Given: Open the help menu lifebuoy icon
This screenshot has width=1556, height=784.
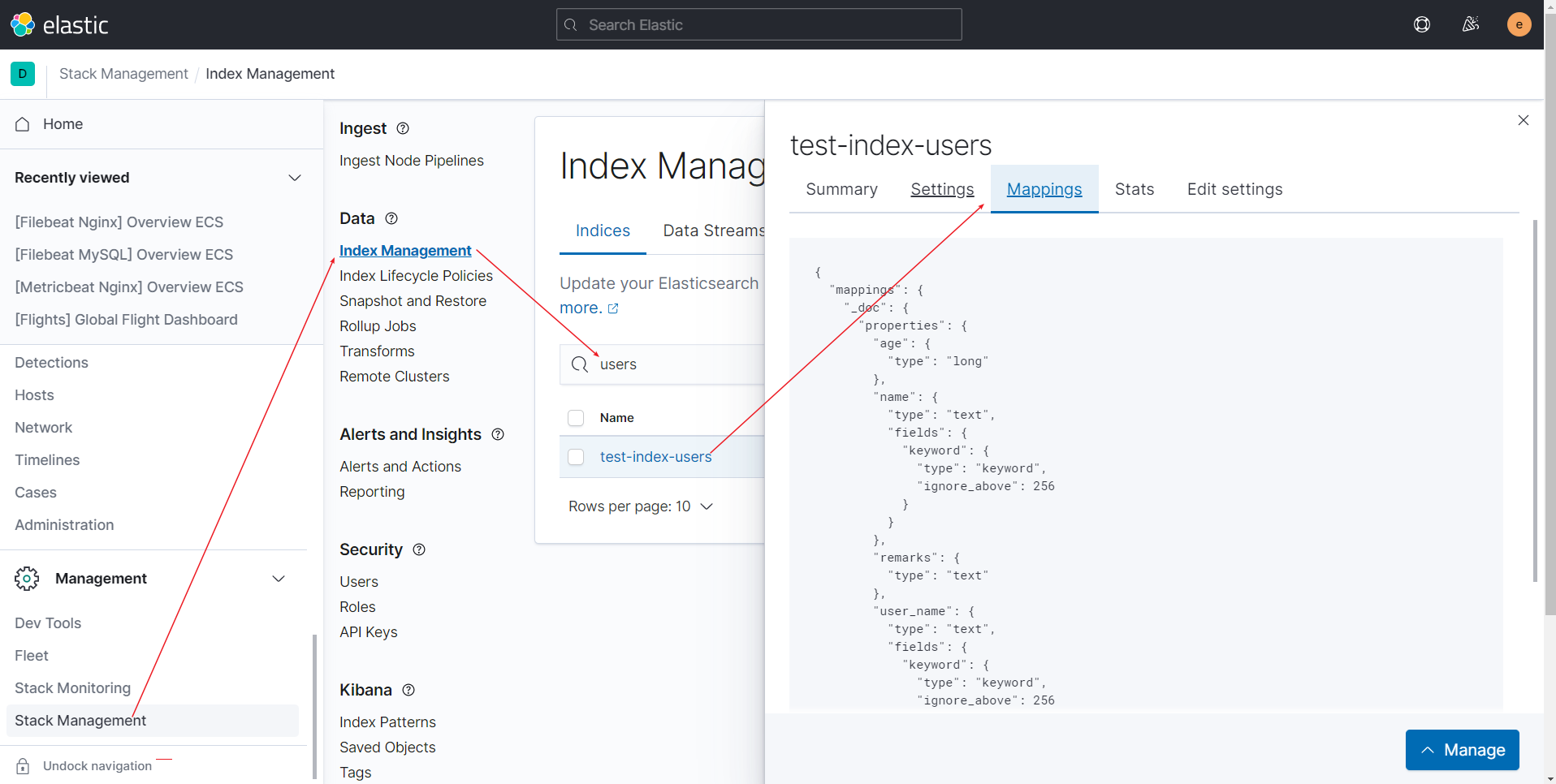Looking at the screenshot, I should [1421, 24].
